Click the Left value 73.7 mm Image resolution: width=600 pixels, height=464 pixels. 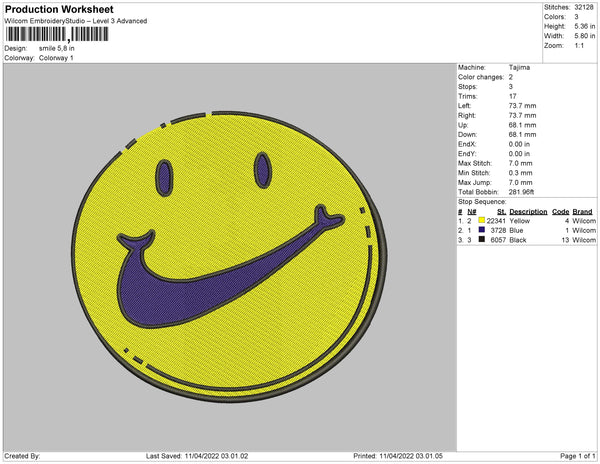522,106
